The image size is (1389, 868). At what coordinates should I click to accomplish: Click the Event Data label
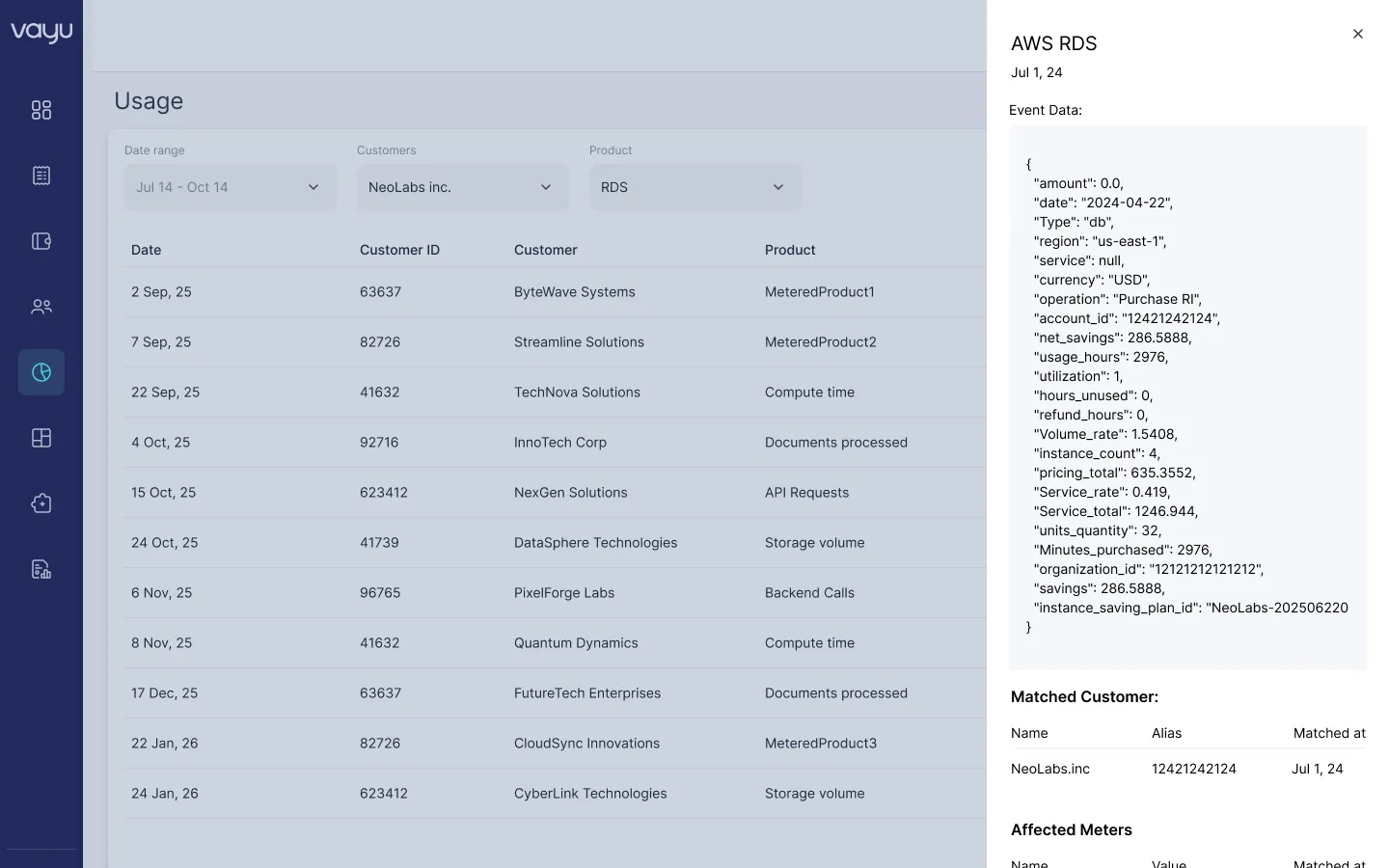click(x=1046, y=110)
